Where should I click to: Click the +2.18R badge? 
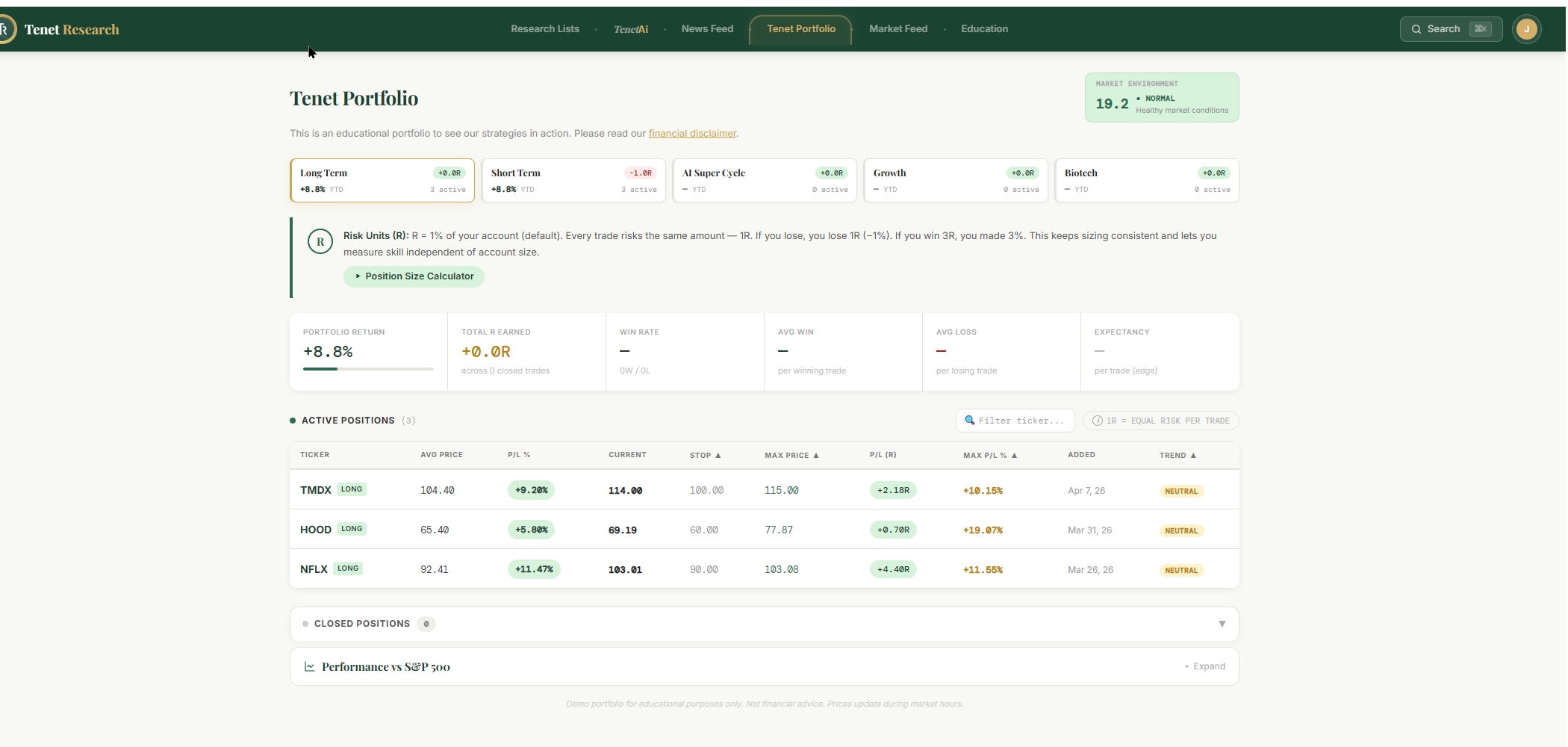pyautogui.click(x=893, y=490)
